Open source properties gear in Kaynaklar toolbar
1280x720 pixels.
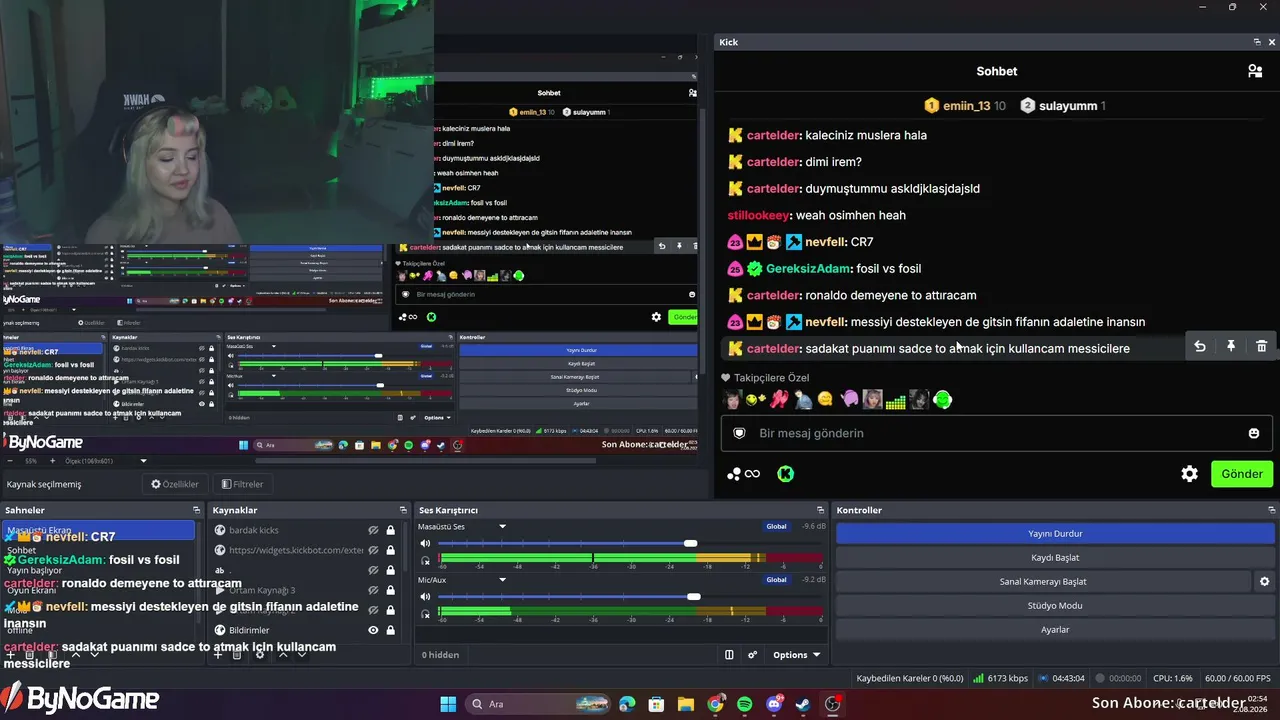260,655
